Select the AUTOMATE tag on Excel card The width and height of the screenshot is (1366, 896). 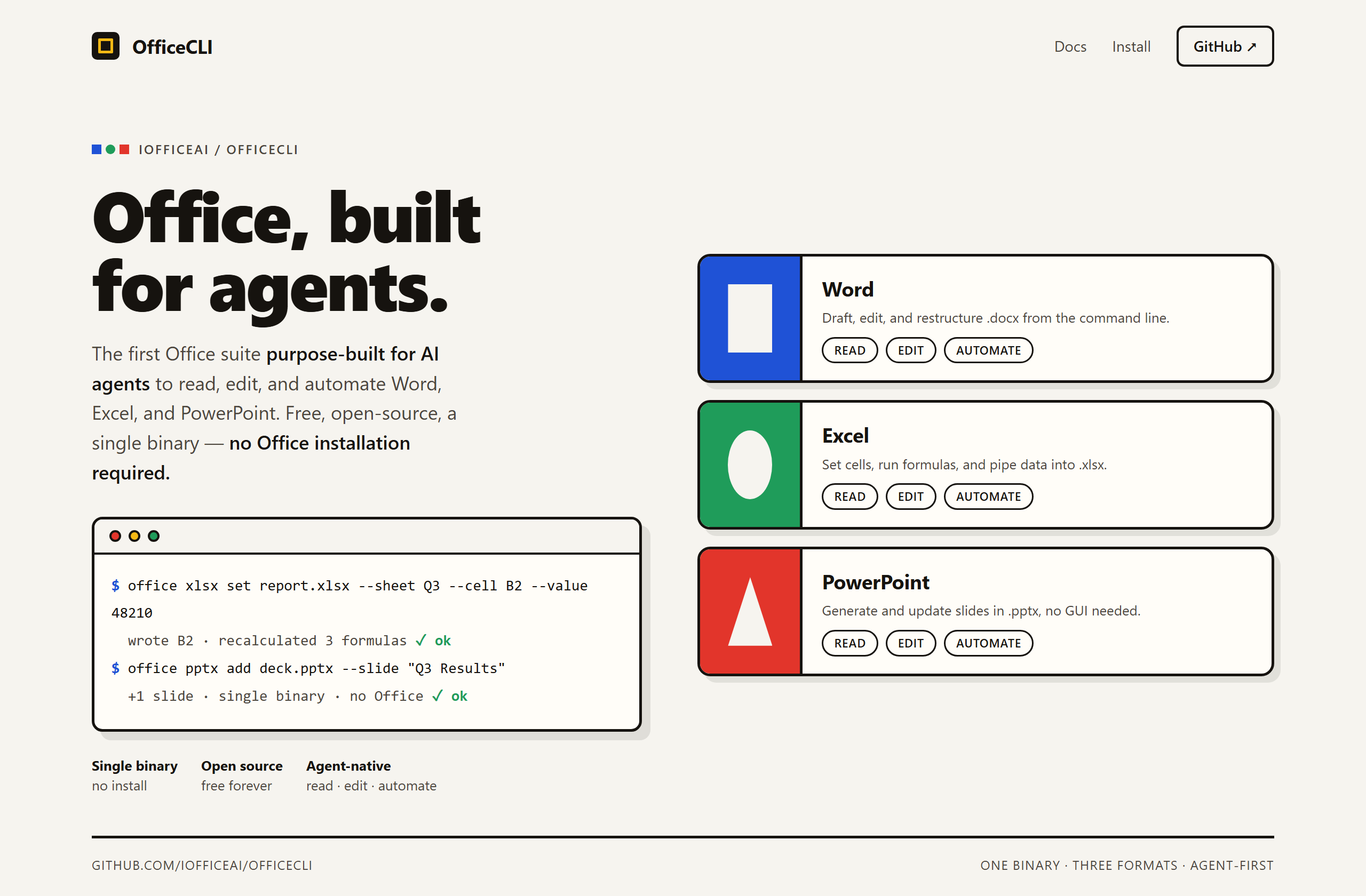[x=988, y=497]
